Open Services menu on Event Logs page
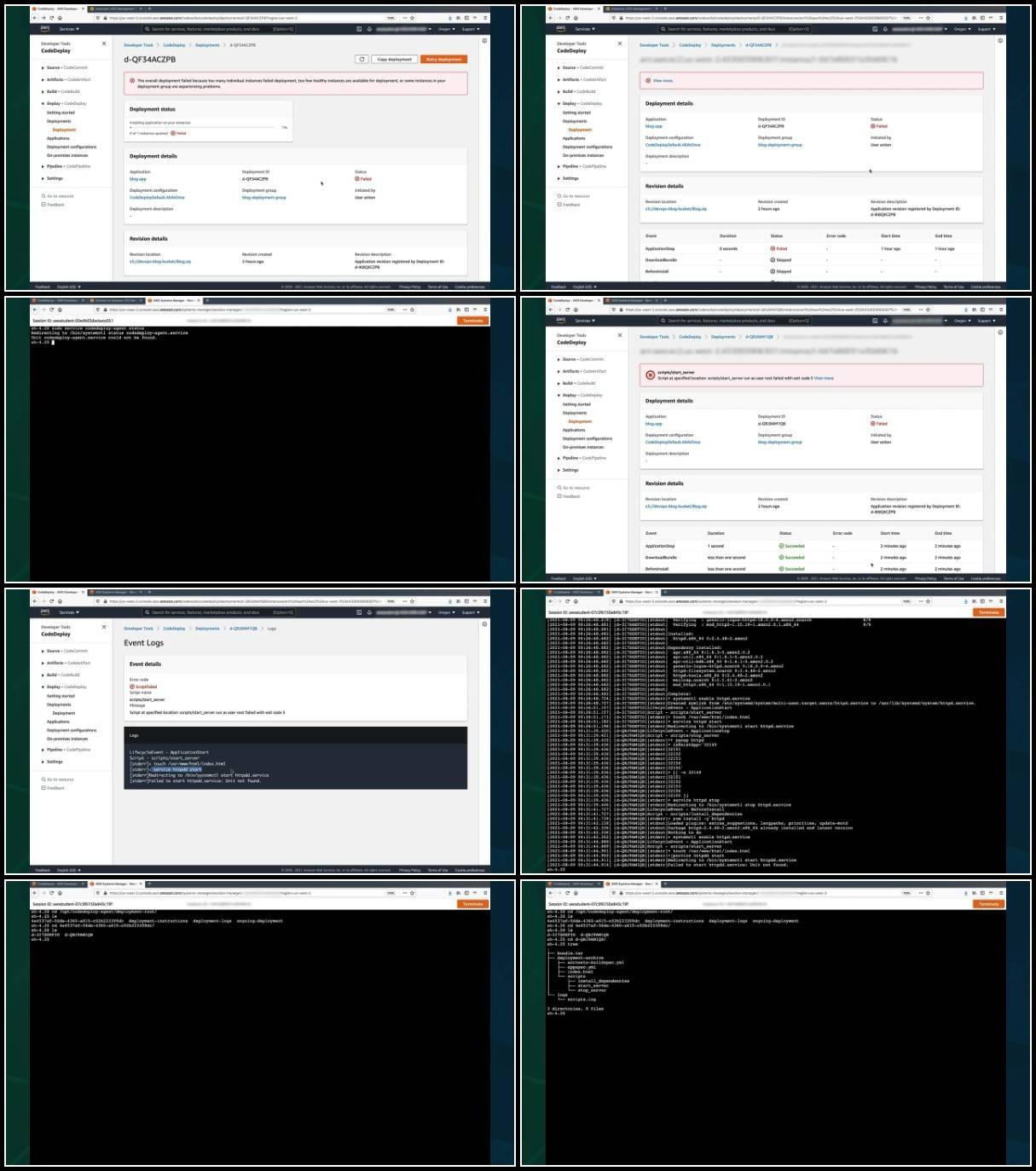 [x=69, y=612]
